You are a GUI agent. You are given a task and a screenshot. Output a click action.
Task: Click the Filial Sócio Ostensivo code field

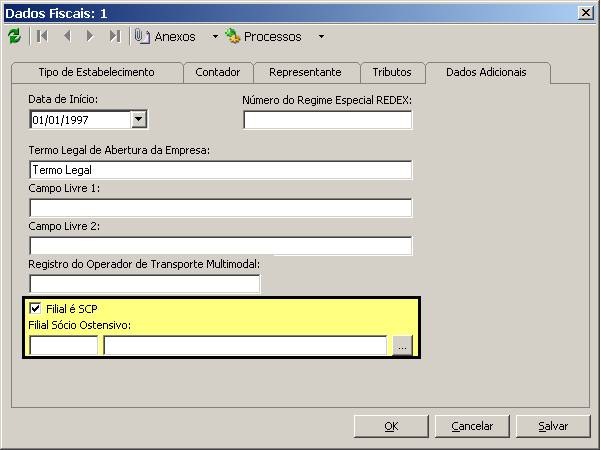click(x=64, y=345)
